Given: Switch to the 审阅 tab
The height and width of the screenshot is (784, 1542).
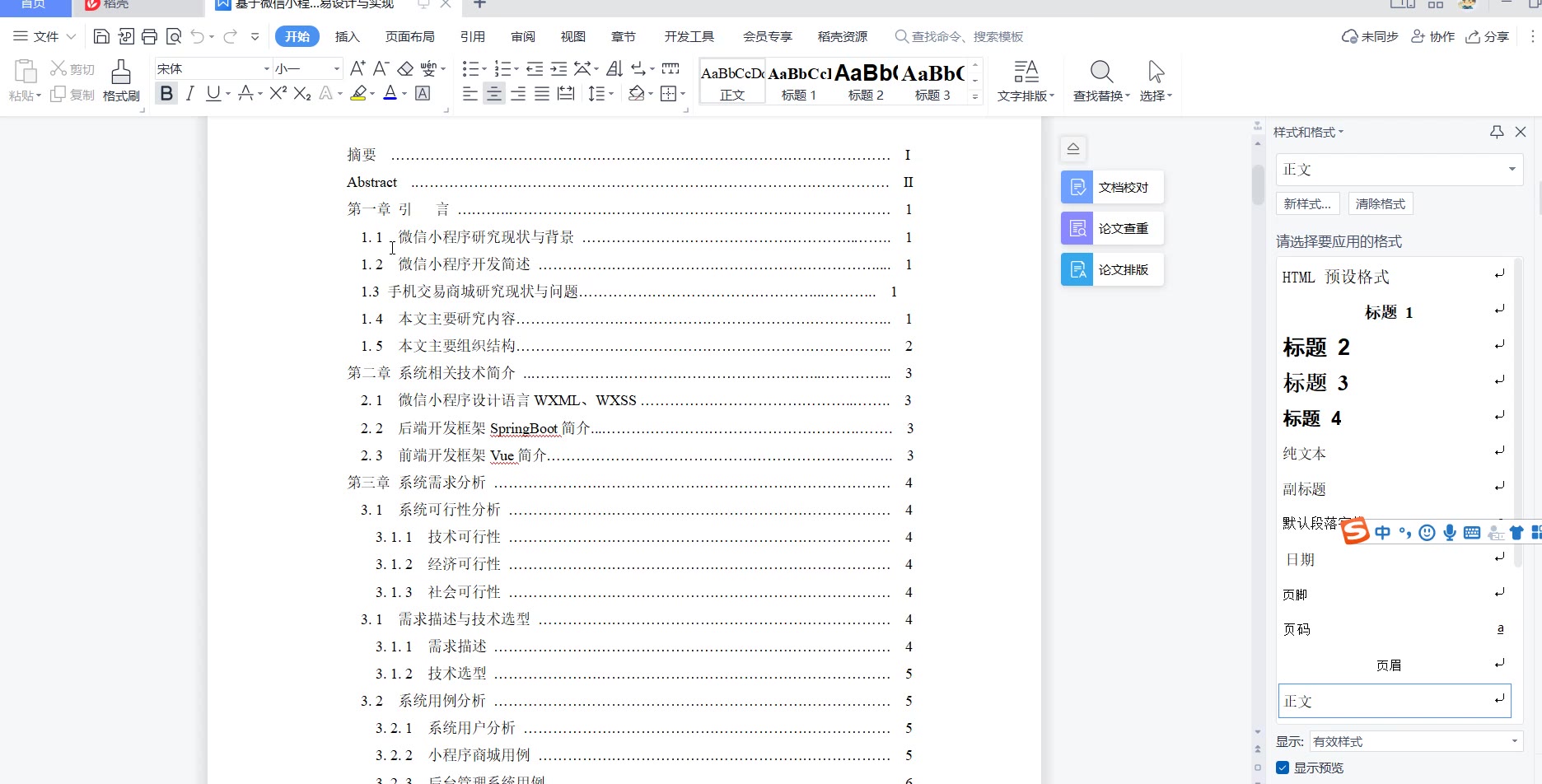Looking at the screenshot, I should click(523, 36).
